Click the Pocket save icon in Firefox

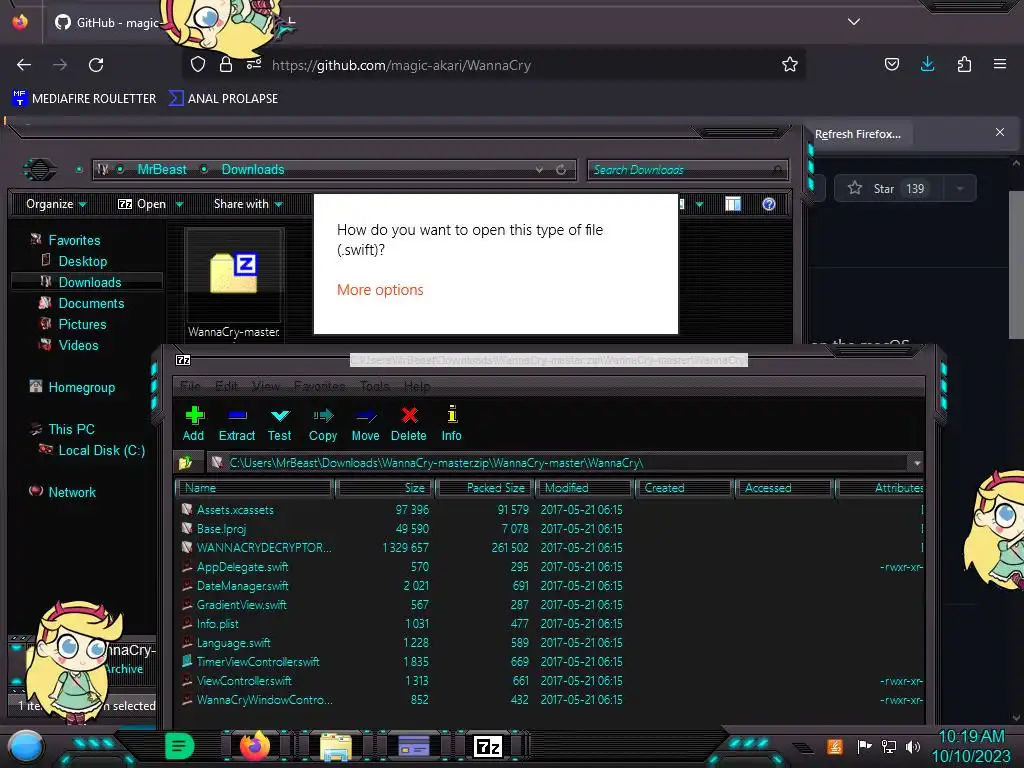pyautogui.click(x=891, y=64)
